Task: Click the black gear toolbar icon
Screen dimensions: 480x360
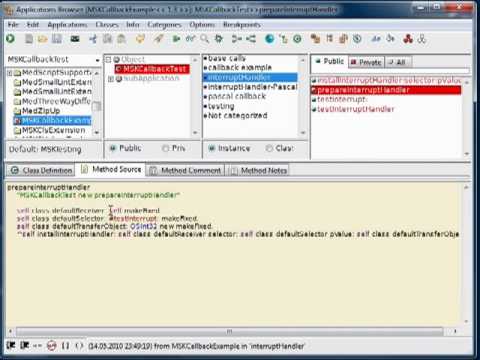Action: [219, 39]
